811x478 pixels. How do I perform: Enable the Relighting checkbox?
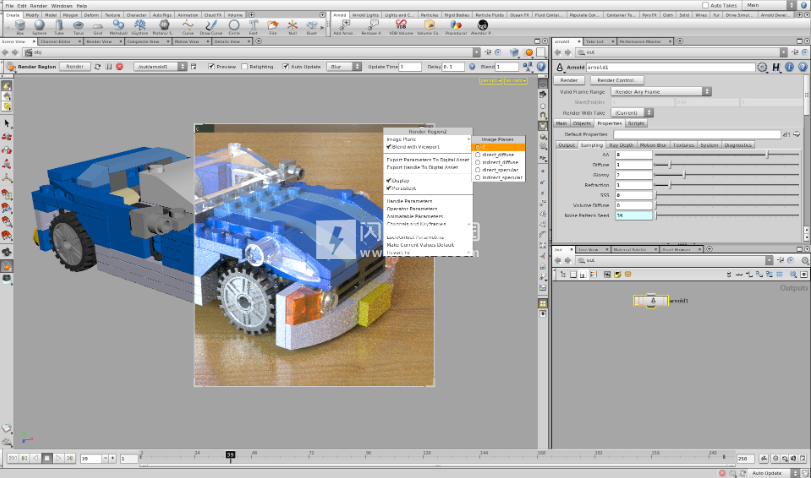point(245,67)
